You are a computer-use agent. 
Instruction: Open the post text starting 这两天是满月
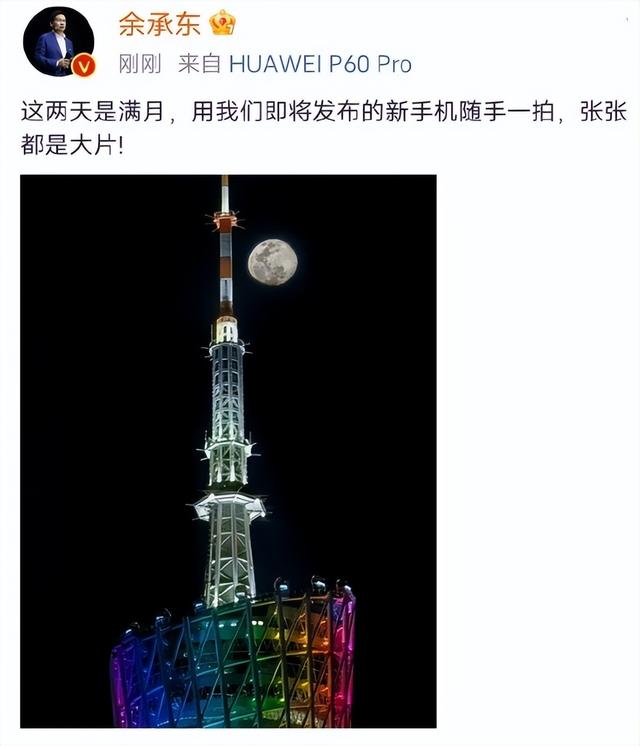pos(324,128)
